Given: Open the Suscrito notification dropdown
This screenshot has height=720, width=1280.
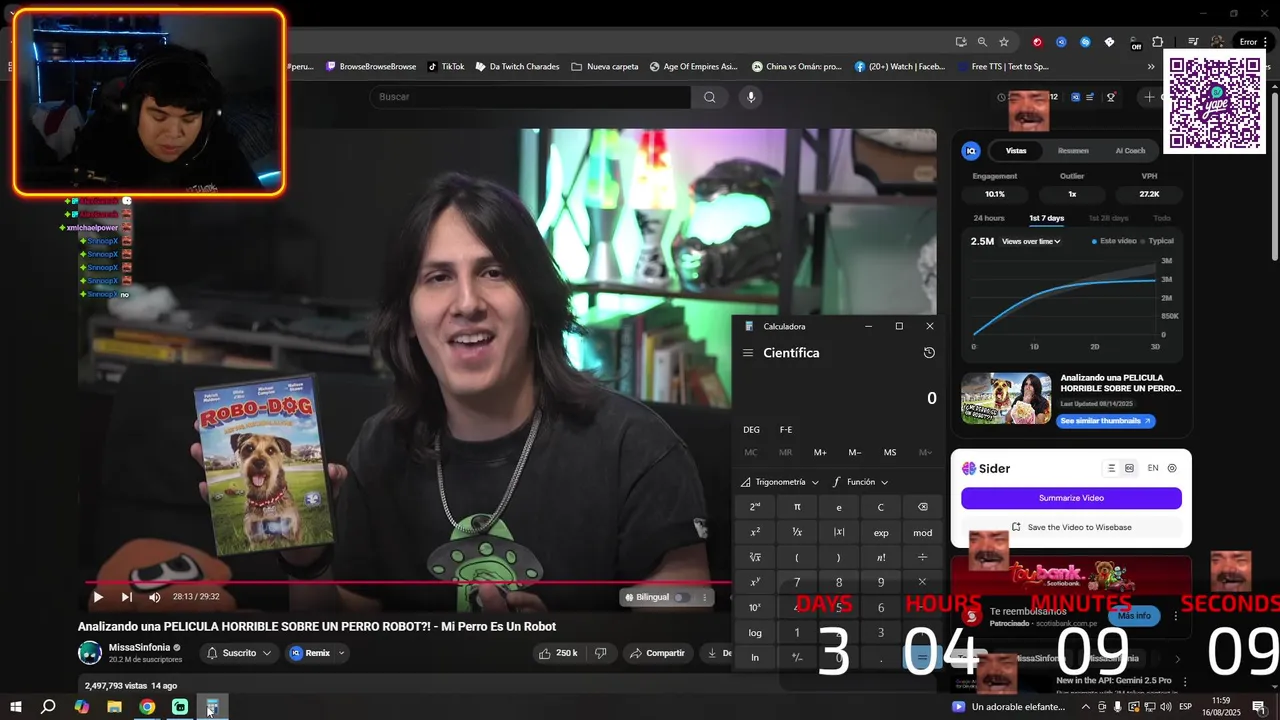Looking at the screenshot, I should 240,653.
